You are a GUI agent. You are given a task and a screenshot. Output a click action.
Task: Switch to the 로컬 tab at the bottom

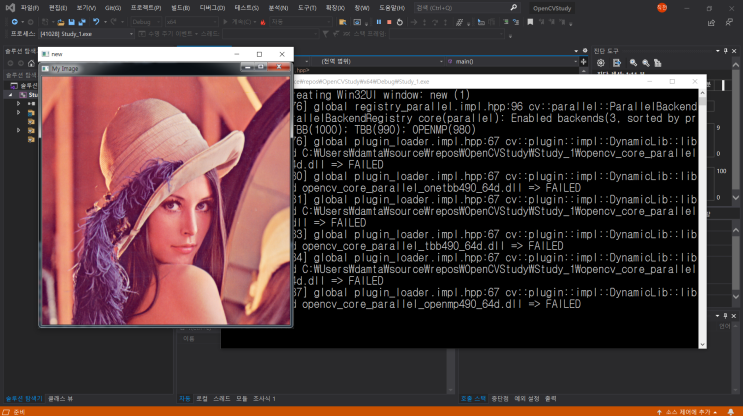click(202, 398)
